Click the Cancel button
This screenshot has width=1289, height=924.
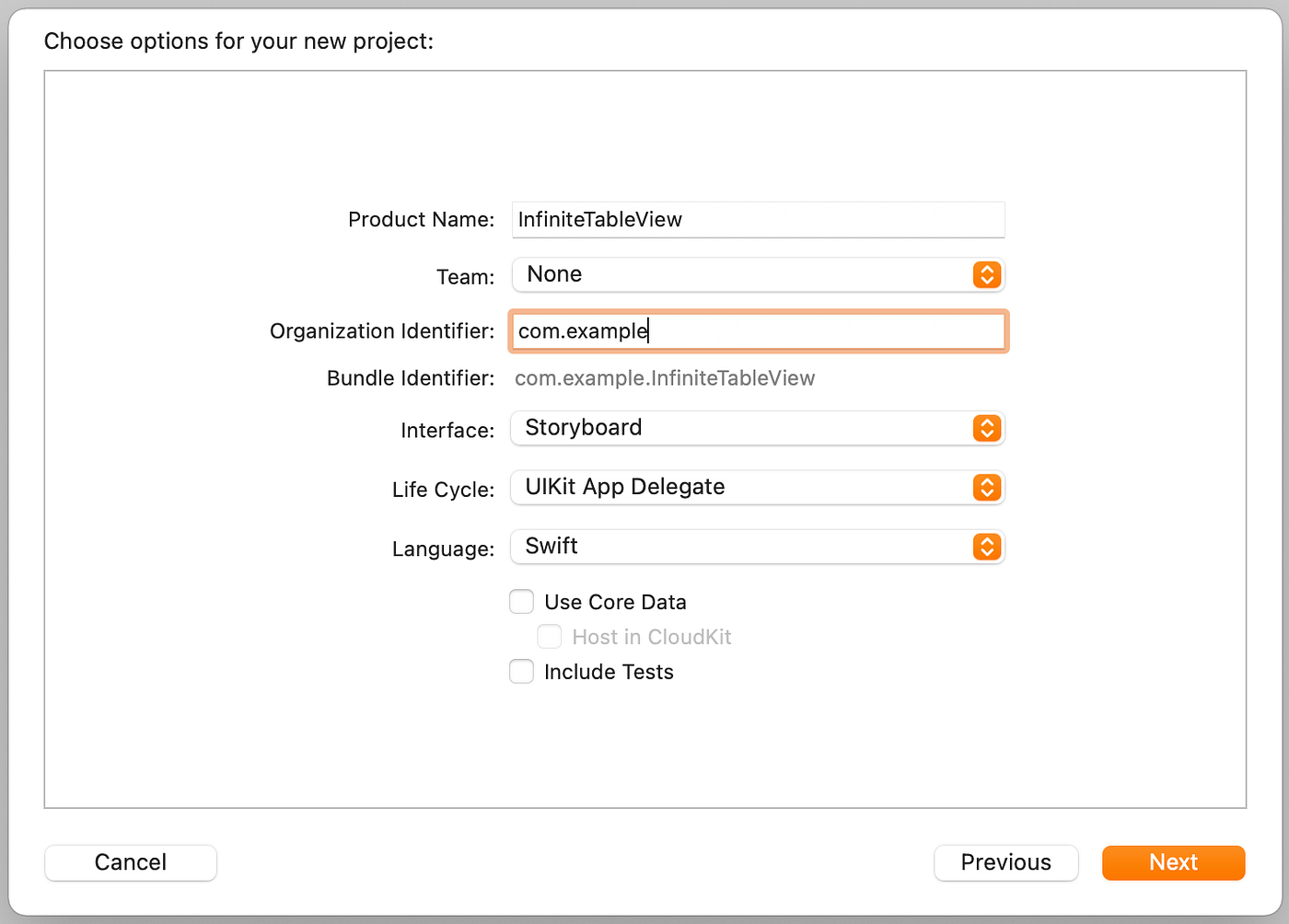130,862
